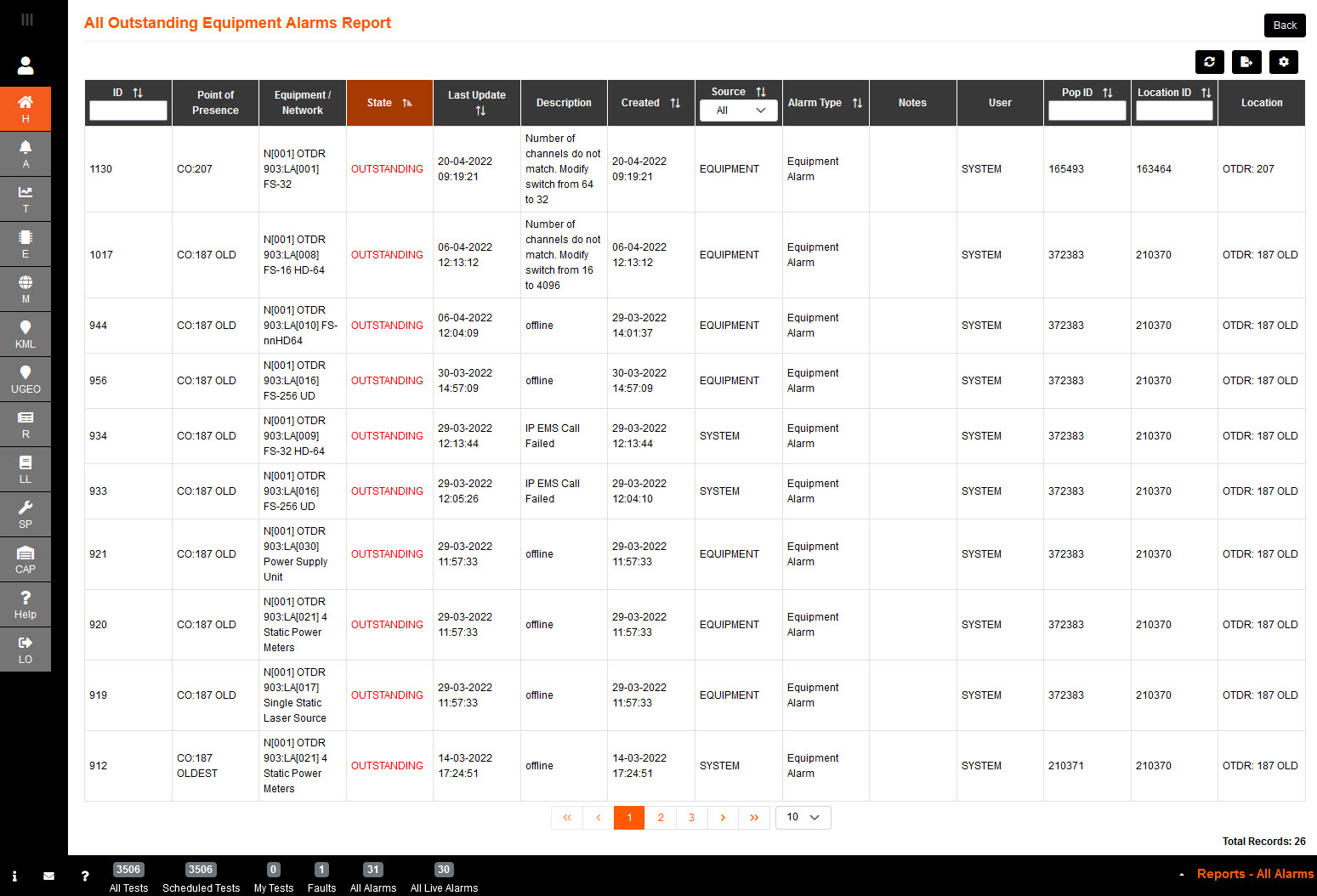Open the Map view via globe icon
This screenshot has width=1317, height=896.
pyautogui.click(x=26, y=289)
